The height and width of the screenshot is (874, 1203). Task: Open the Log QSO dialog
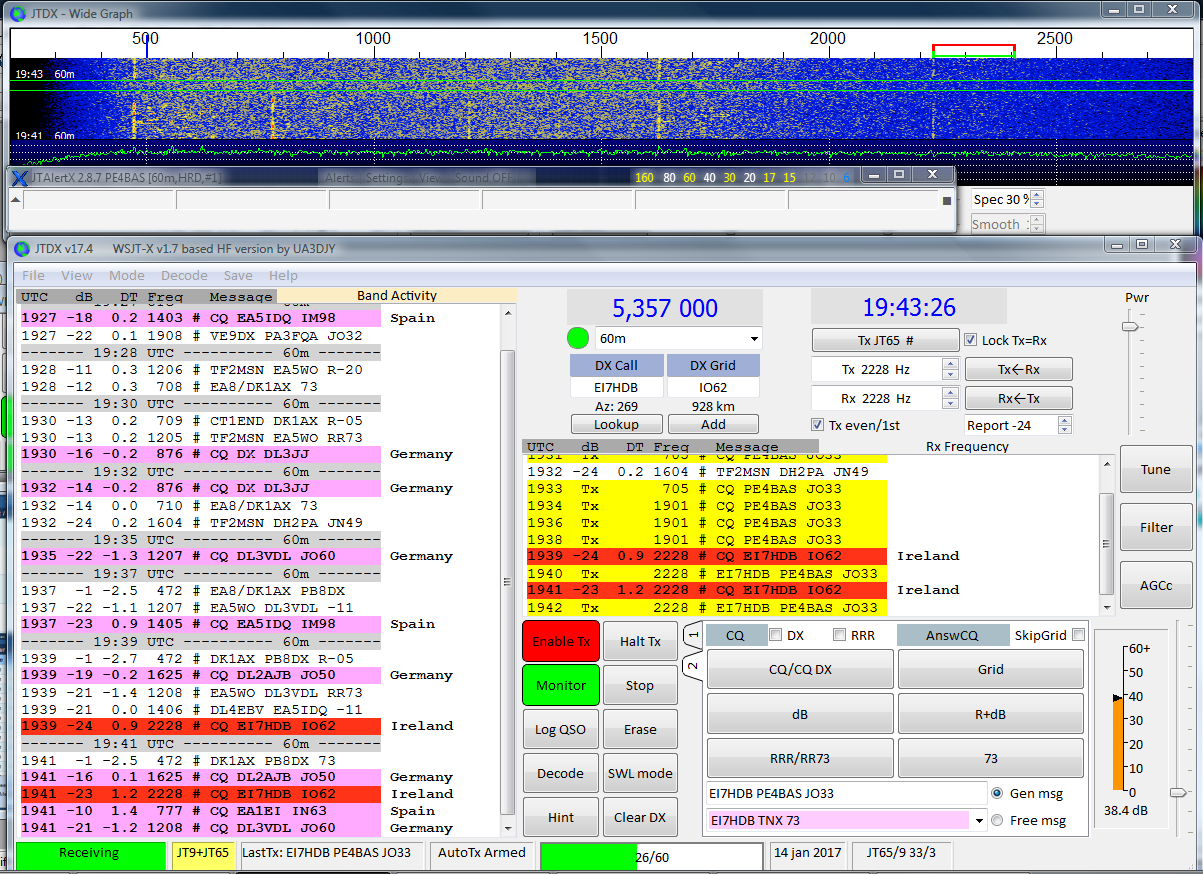560,728
